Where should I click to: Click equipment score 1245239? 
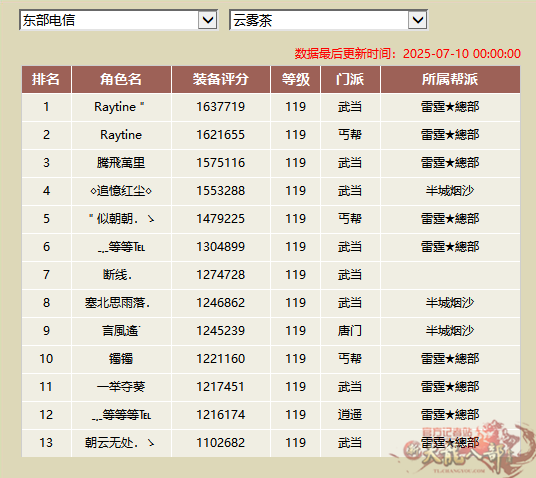click(220, 331)
